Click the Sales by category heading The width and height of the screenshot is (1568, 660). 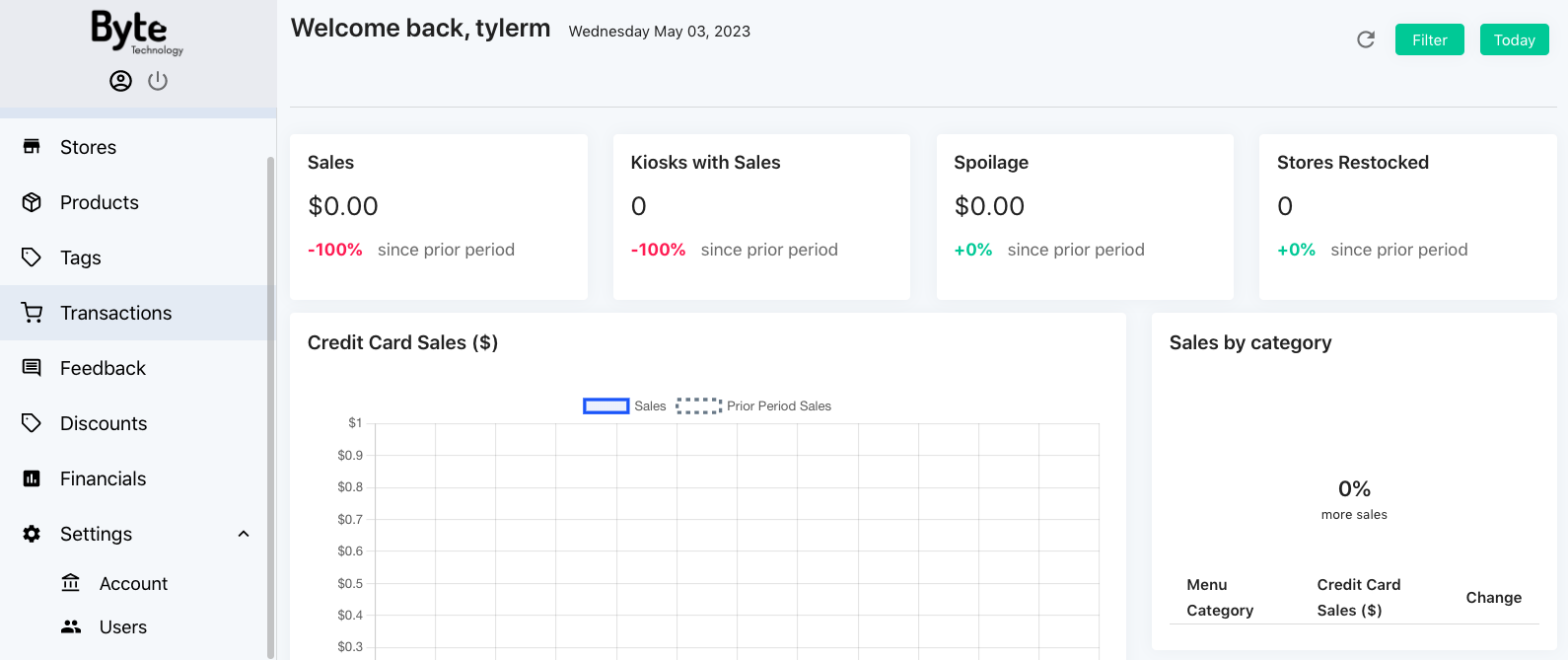[x=1249, y=342]
